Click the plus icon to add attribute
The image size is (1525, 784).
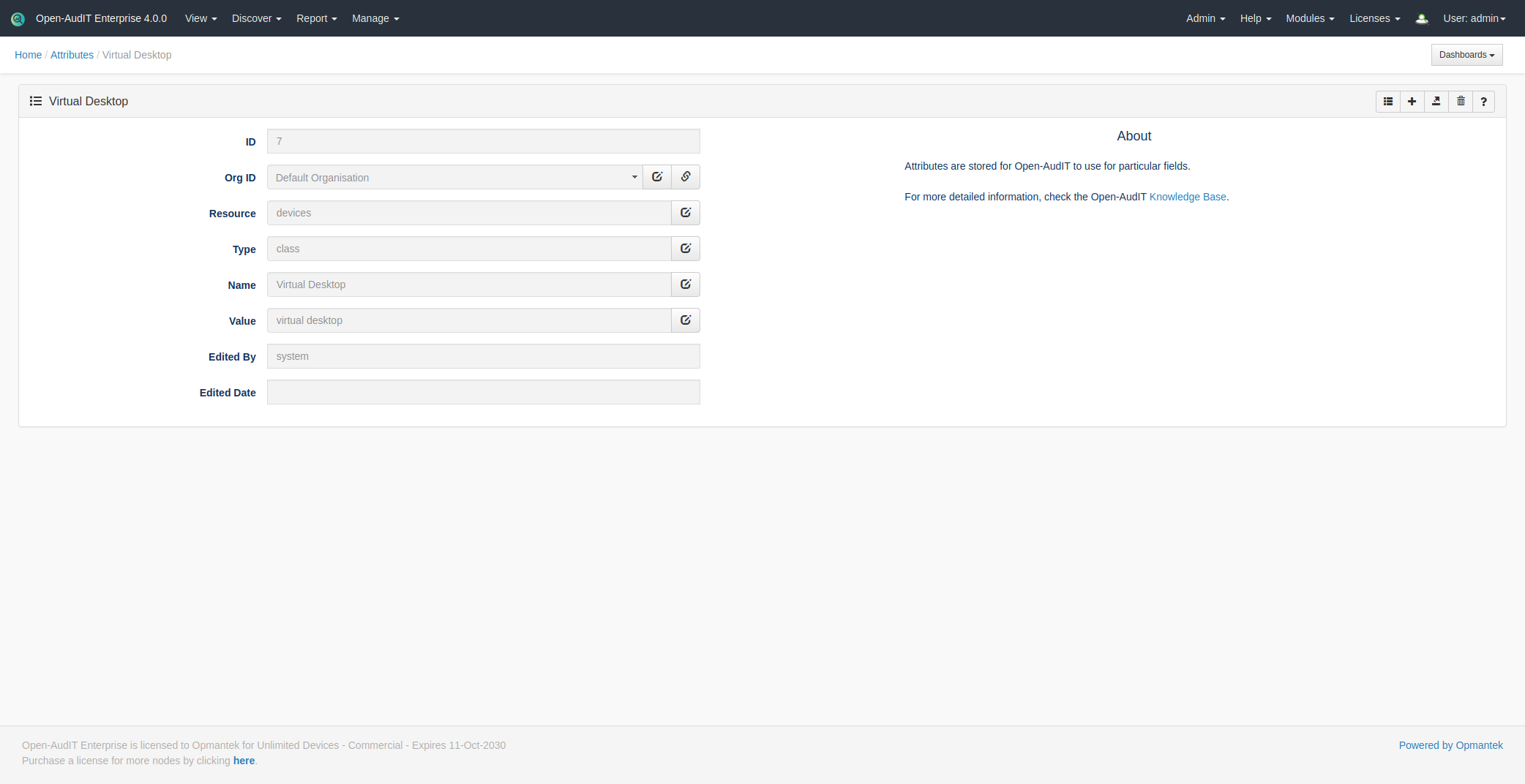(1412, 102)
